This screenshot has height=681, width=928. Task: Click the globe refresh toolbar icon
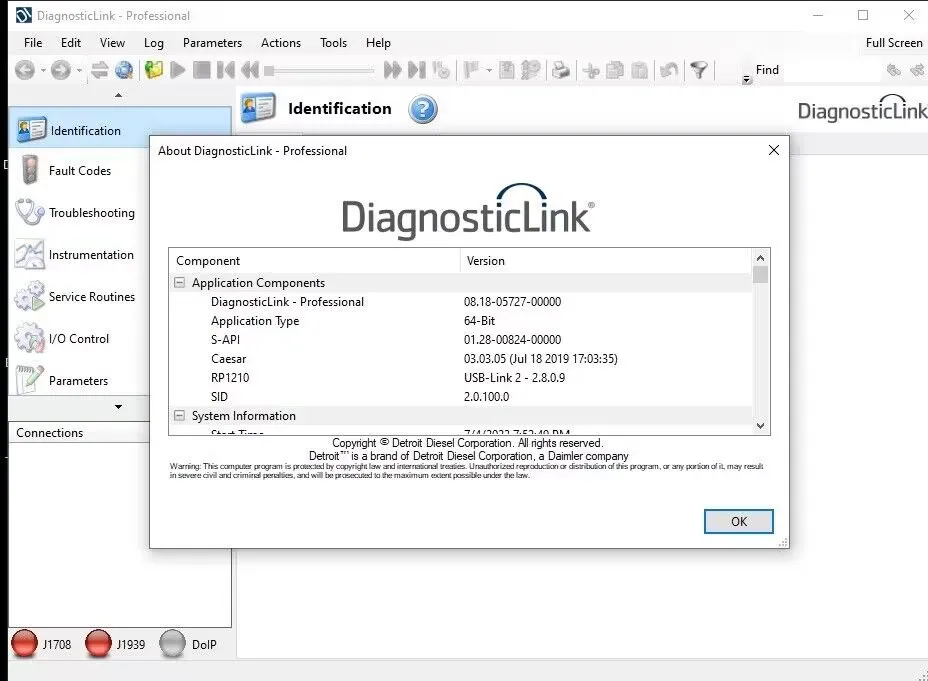click(124, 70)
